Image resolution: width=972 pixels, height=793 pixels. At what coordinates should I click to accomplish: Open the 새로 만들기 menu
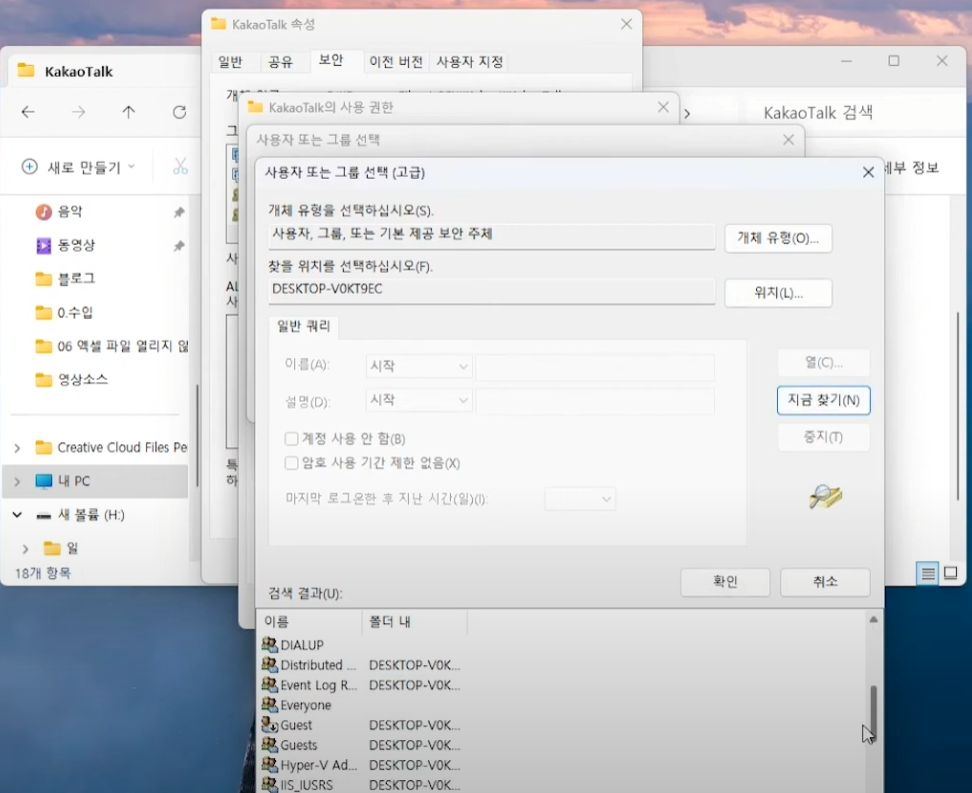(78, 167)
